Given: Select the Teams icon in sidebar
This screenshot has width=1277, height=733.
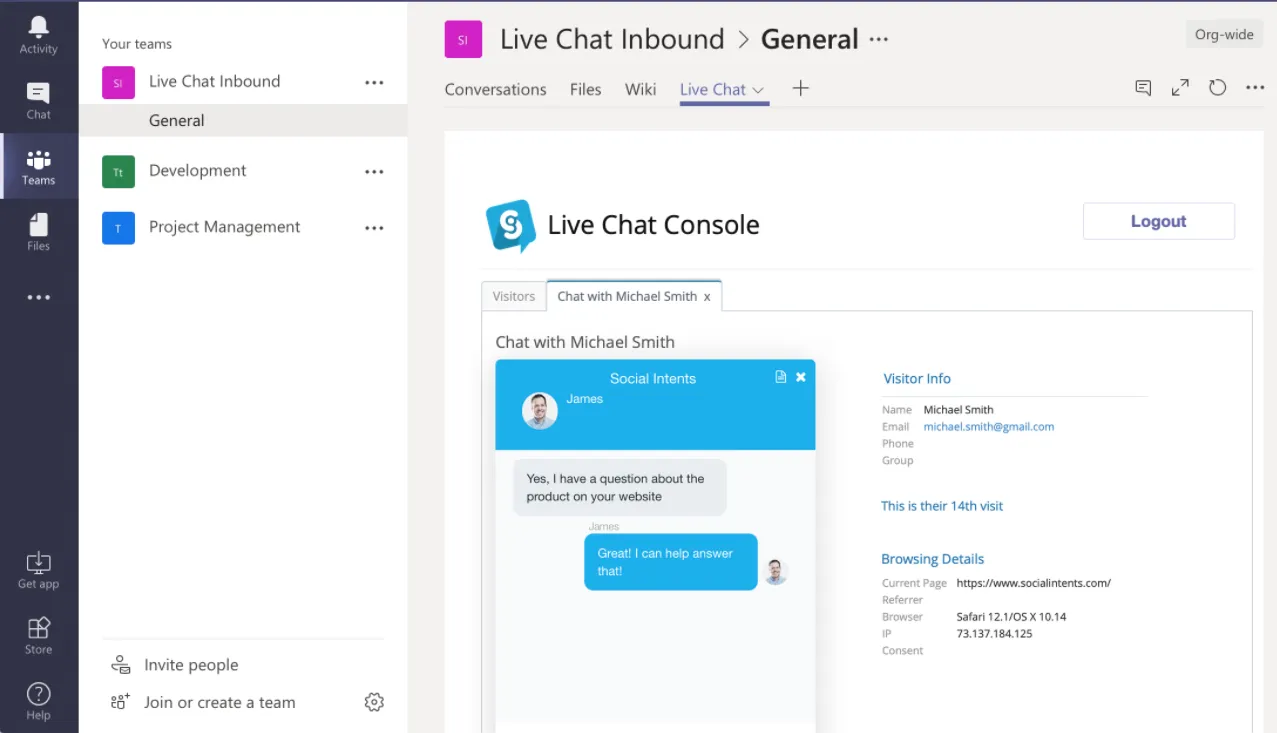Looking at the screenshot, I should 38,166.
